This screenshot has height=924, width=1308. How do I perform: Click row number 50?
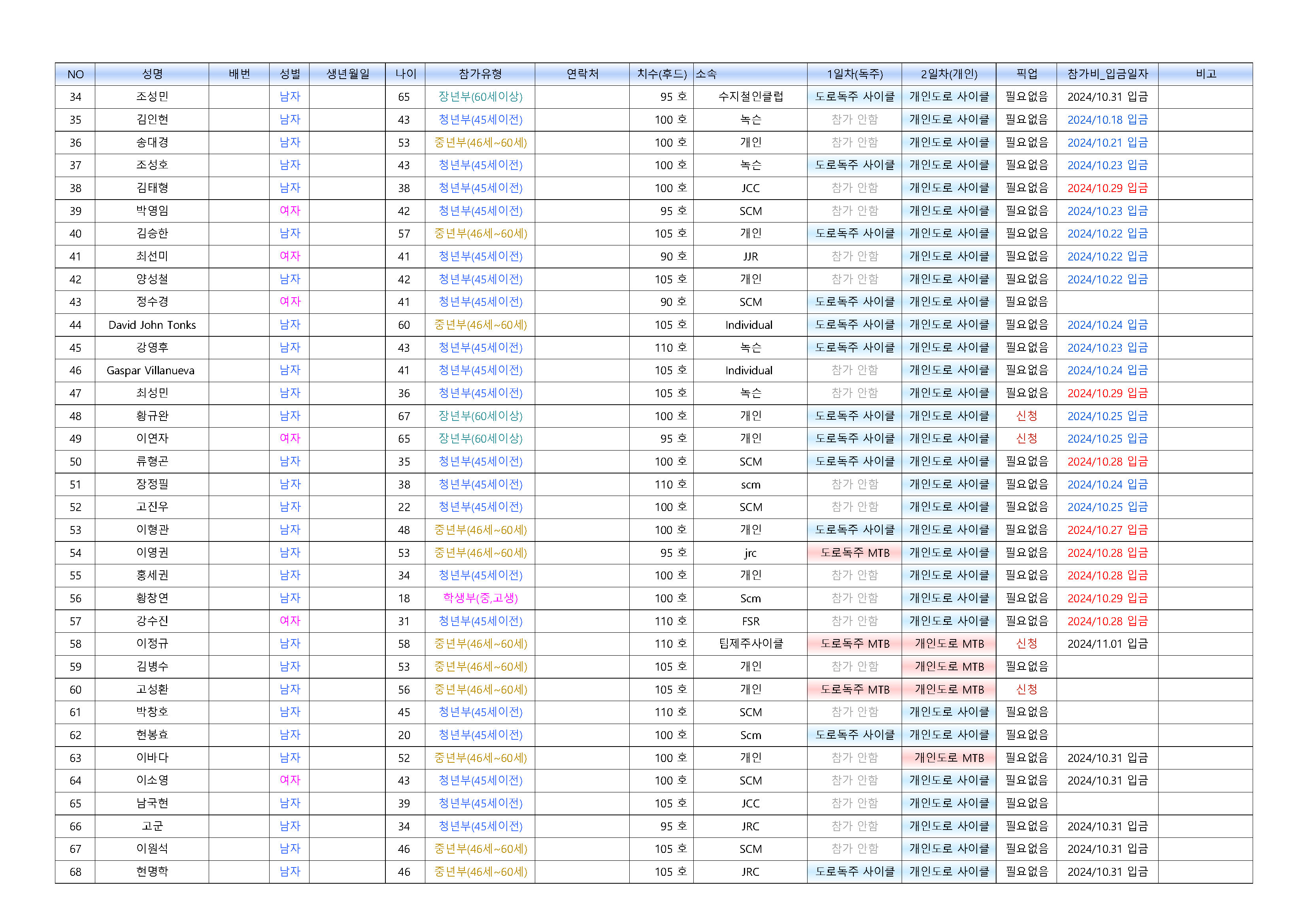[x=75, y=462]
